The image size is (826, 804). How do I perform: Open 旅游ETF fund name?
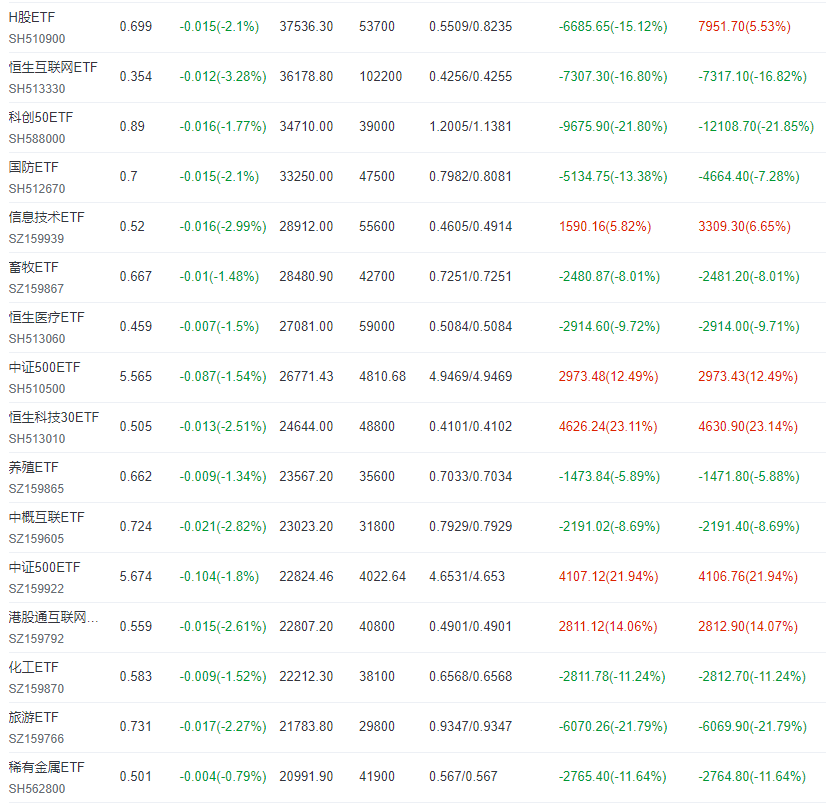click(34, 718)
